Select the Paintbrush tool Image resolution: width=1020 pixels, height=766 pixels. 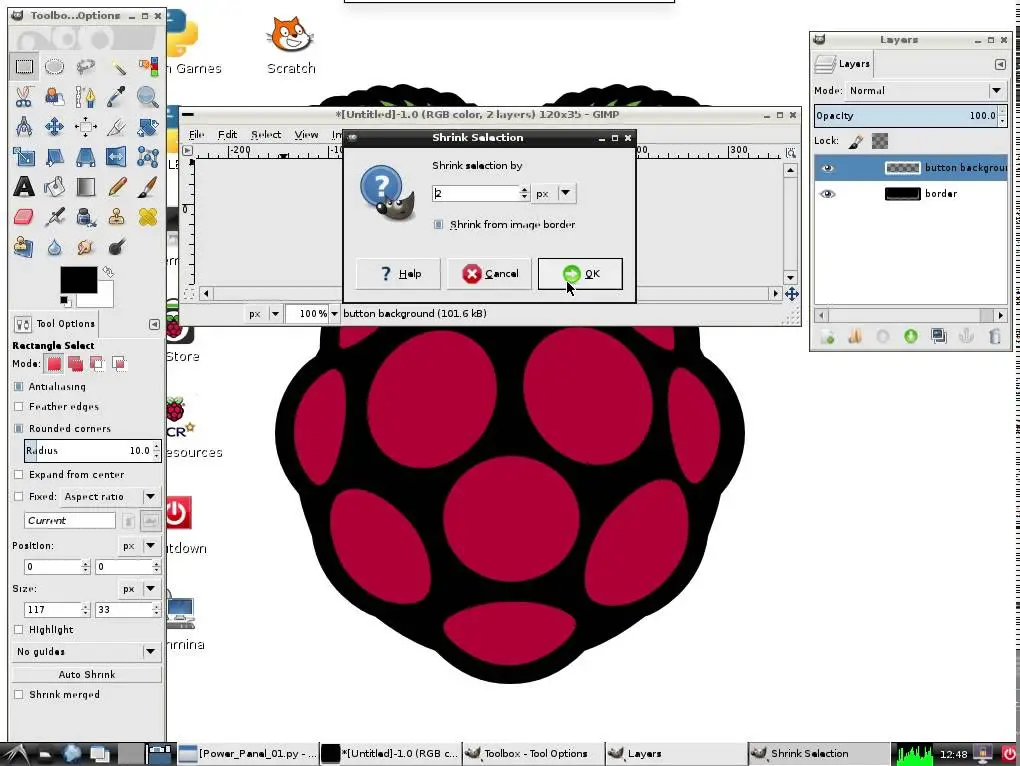[148, 187]
